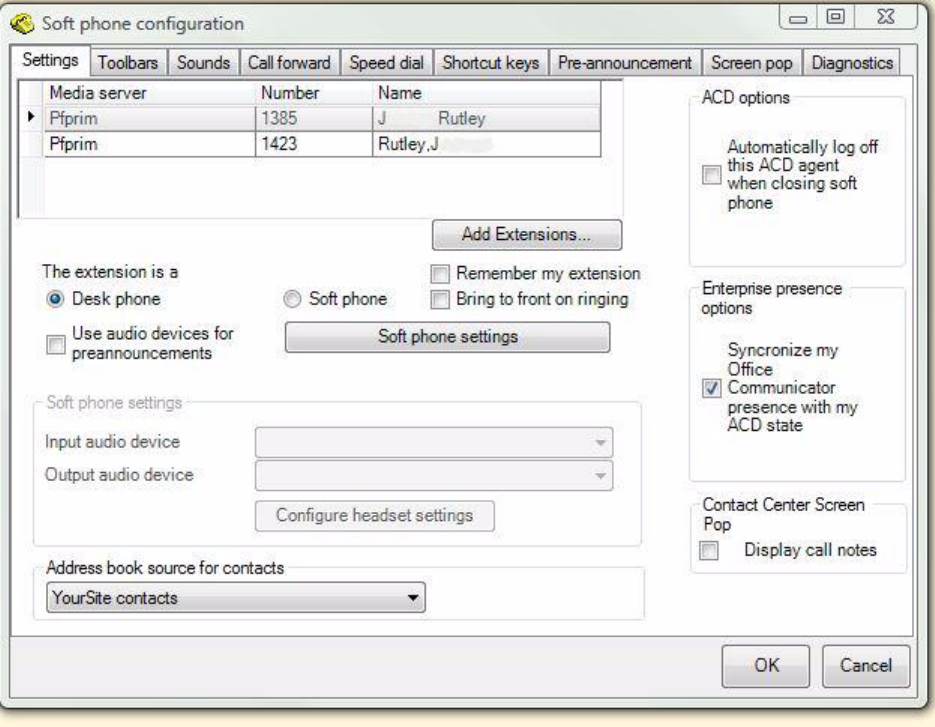Screen dimensions: 935x727
Task: Open Soft phone settings button
Action: tap(447, 337)
